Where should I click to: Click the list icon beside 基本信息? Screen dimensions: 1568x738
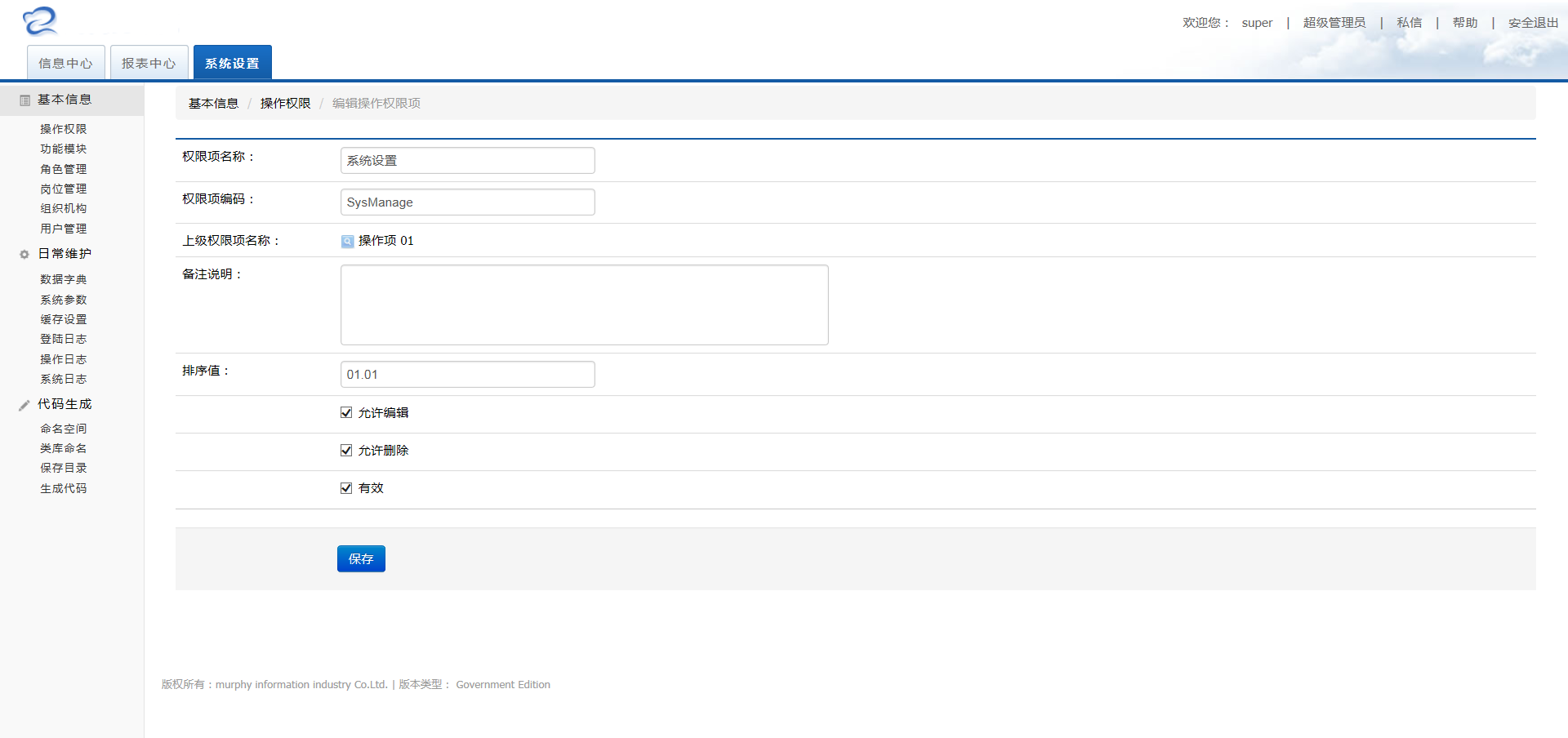24,100
